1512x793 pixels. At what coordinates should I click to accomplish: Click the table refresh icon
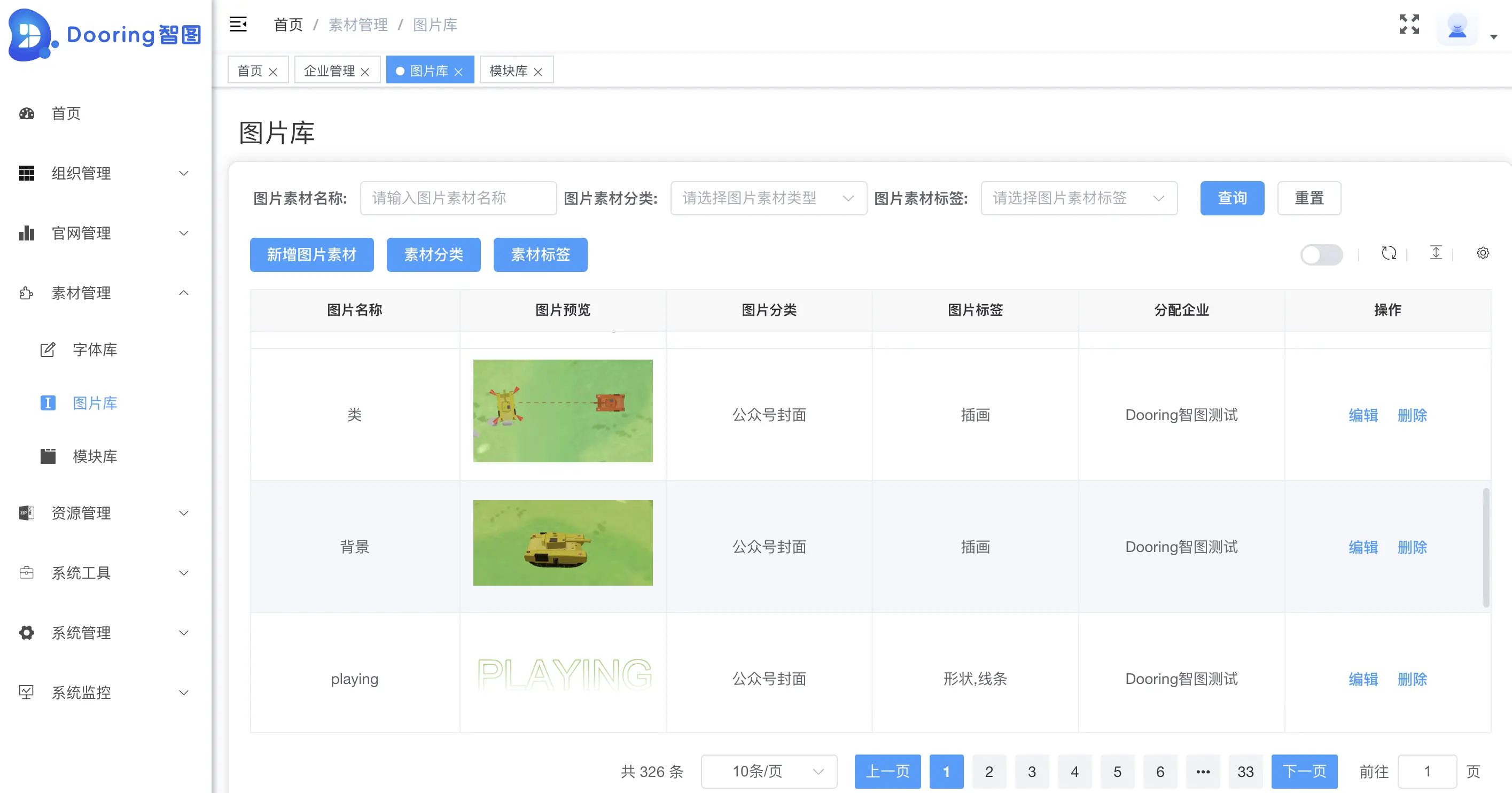[x=1388, y=253]
